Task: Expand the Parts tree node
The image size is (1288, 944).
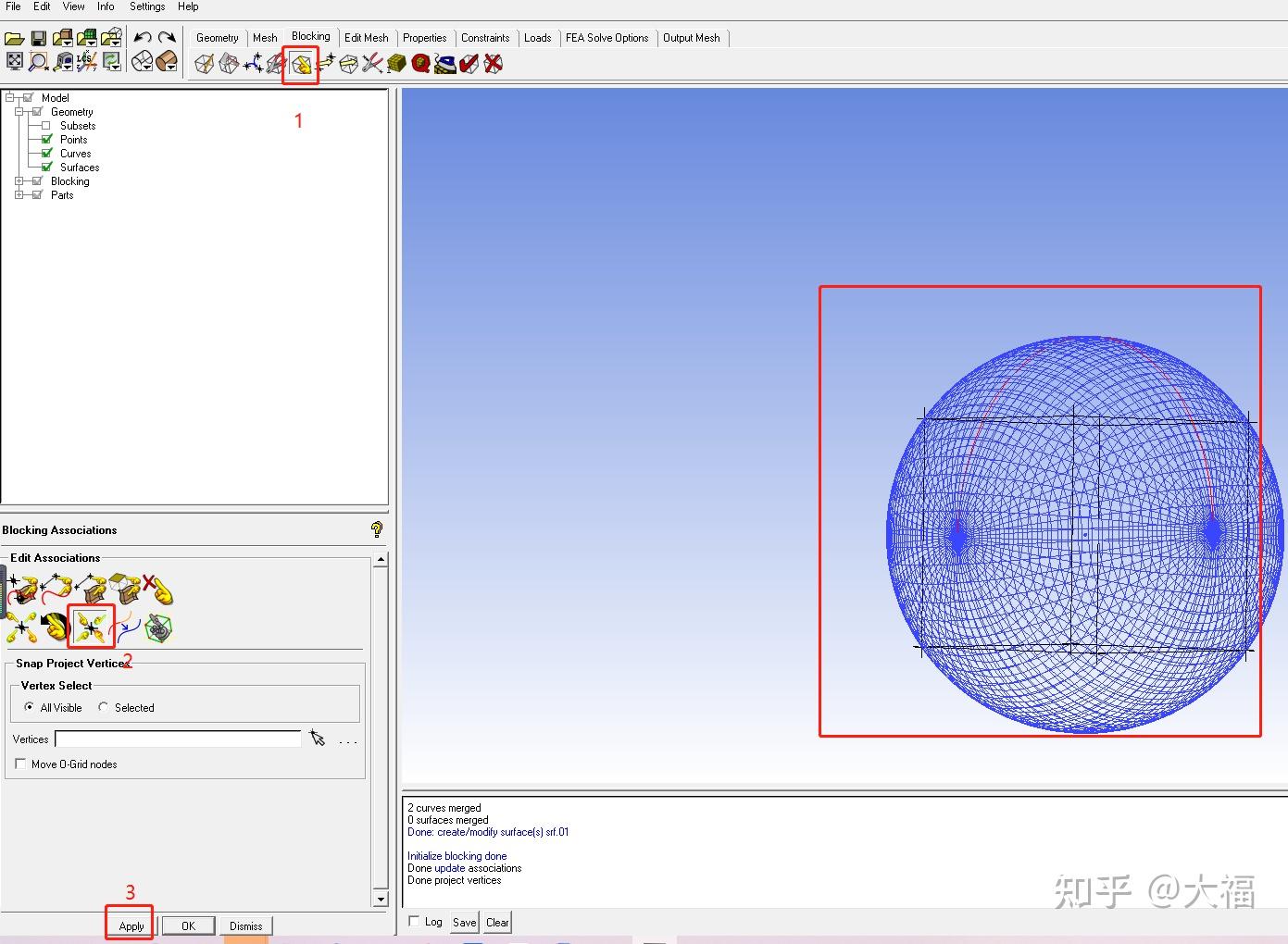Action: [x=19, y=195]
